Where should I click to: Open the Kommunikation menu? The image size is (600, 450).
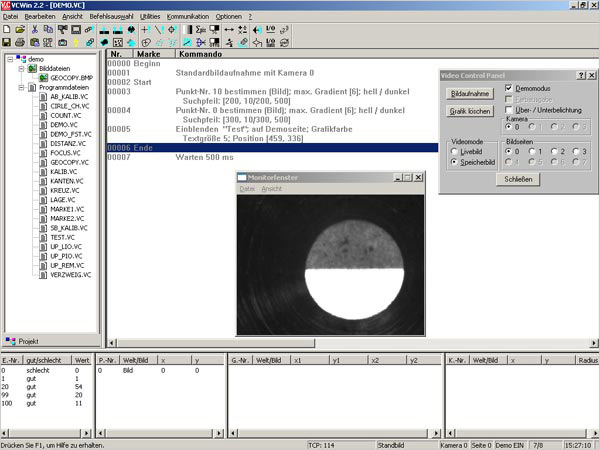coord(187,17)
